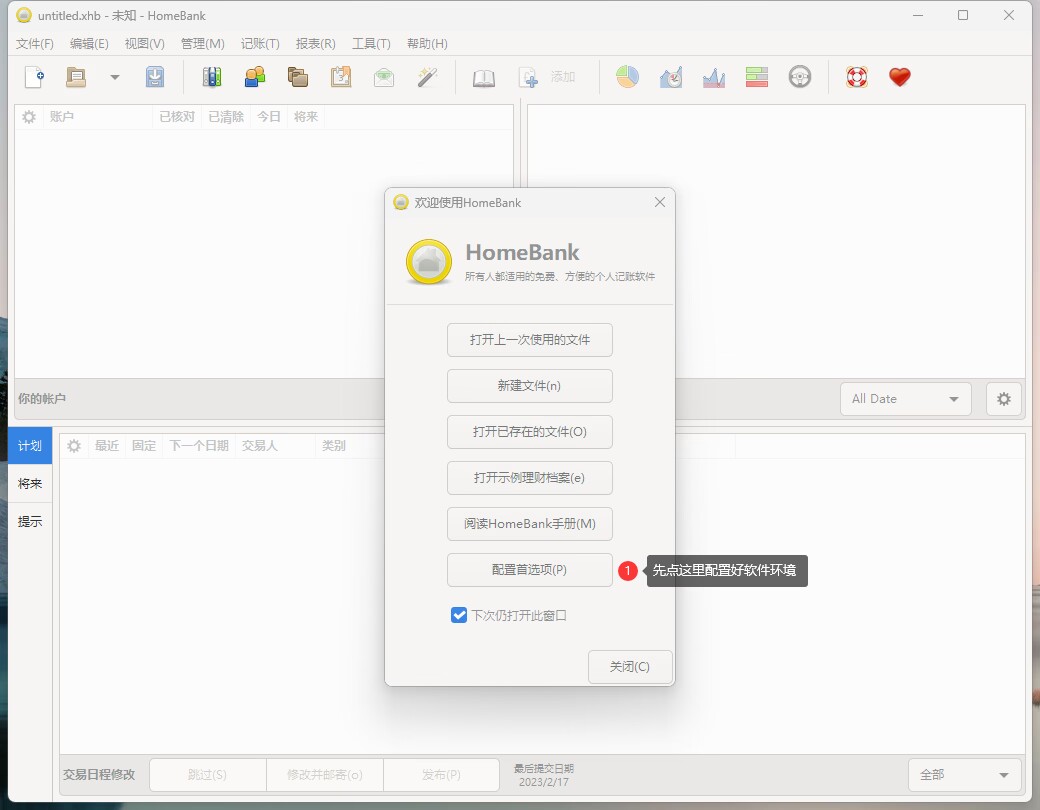Click the 新建文件(n) button
The width and height of the screenshot is (1040, 810).
pos(529,386)
